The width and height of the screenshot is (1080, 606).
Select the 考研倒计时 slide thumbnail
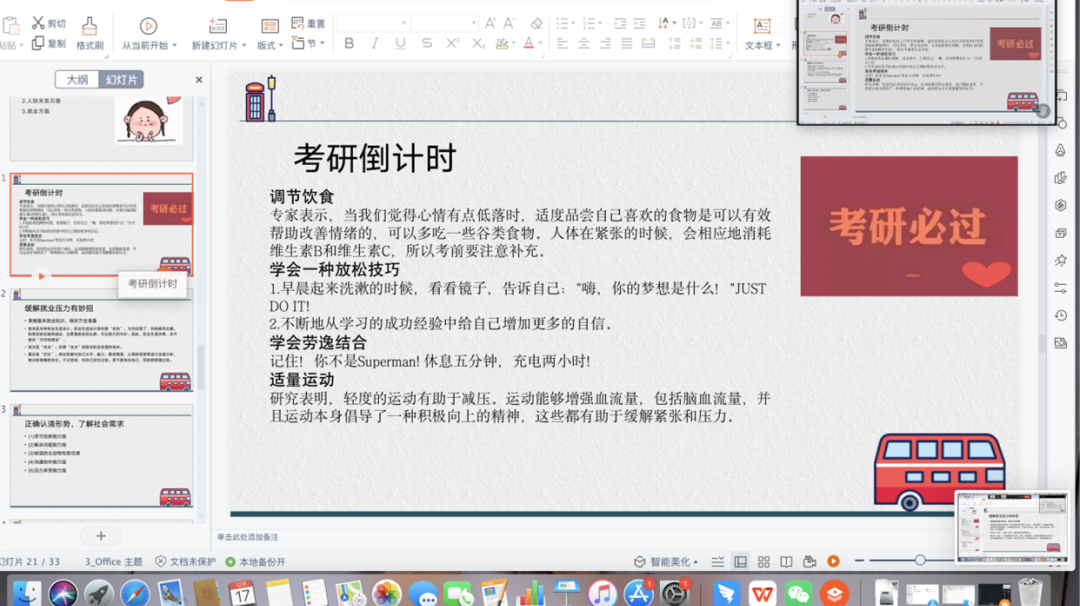pyautogui.click(x=101, y=224)
